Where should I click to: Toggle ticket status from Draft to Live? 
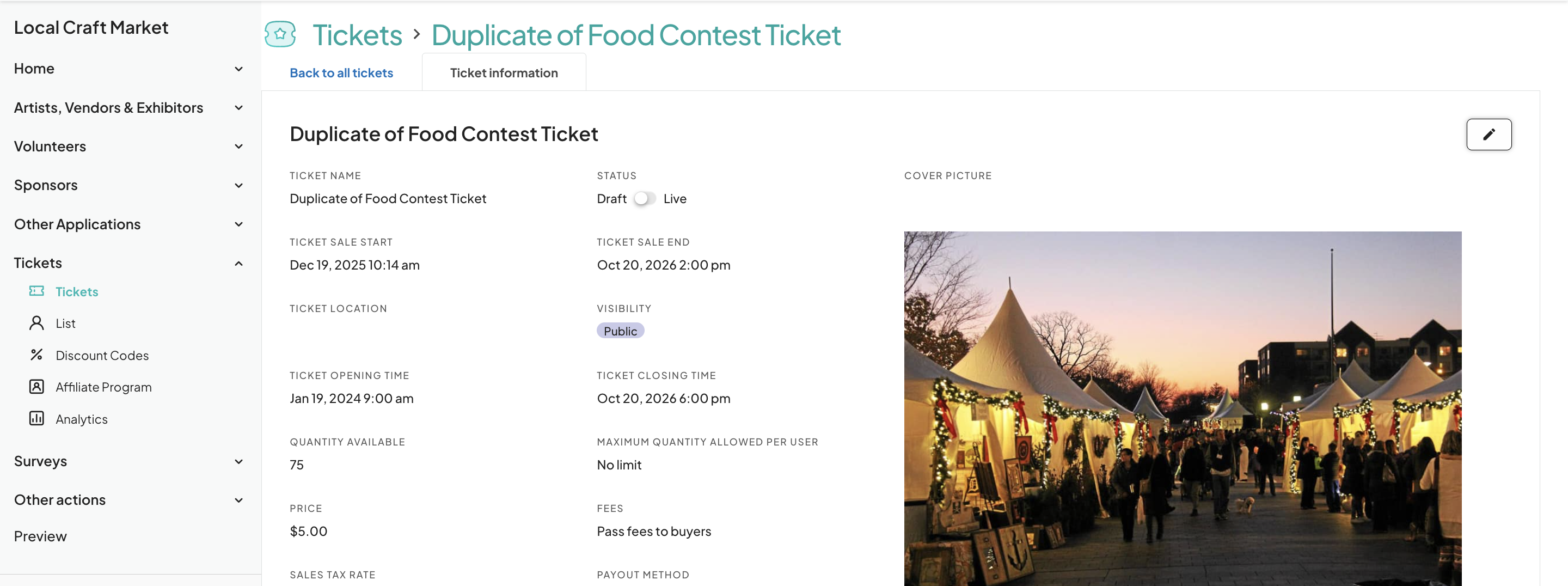pyautogui.click(x=644, y=199)
